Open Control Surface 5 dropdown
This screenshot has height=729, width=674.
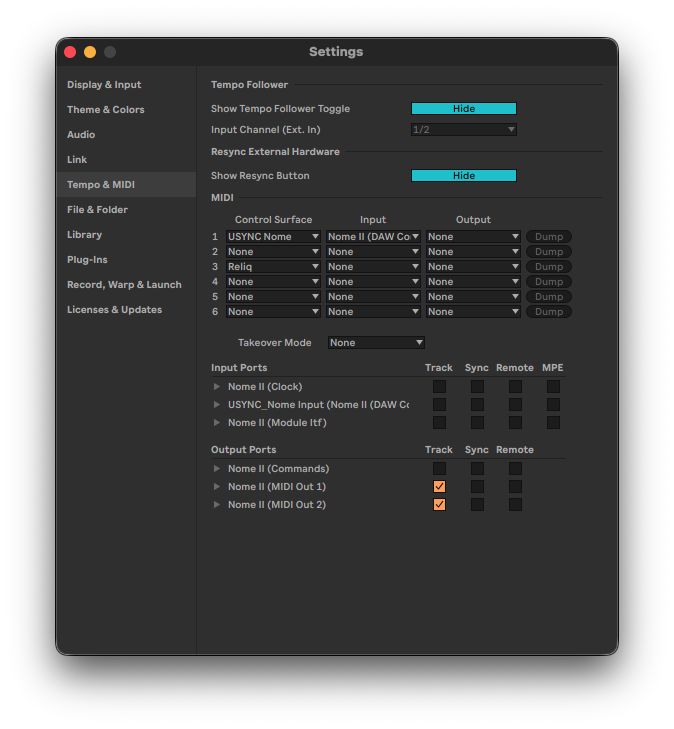(273, 297)
